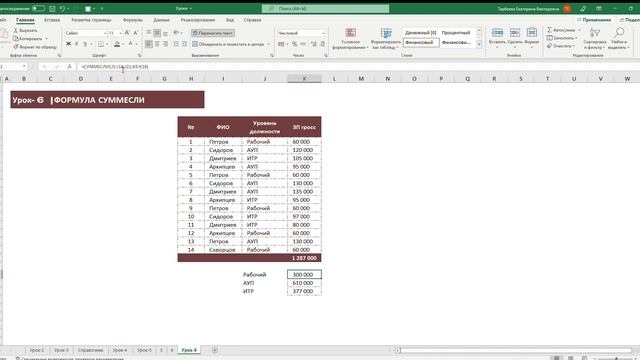The image size is (640, 360).
Task: Click the Comma Style icon
Action: (303, 44)
